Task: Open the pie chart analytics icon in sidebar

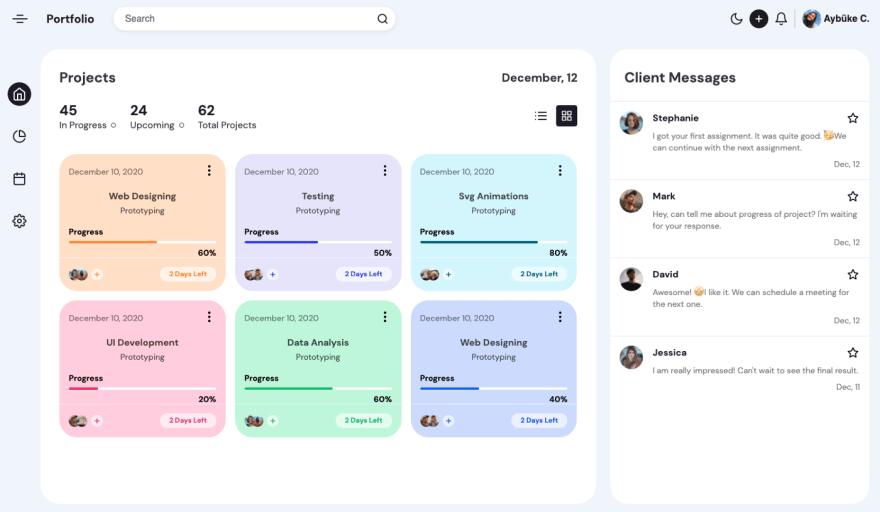Action: (20, 136)
